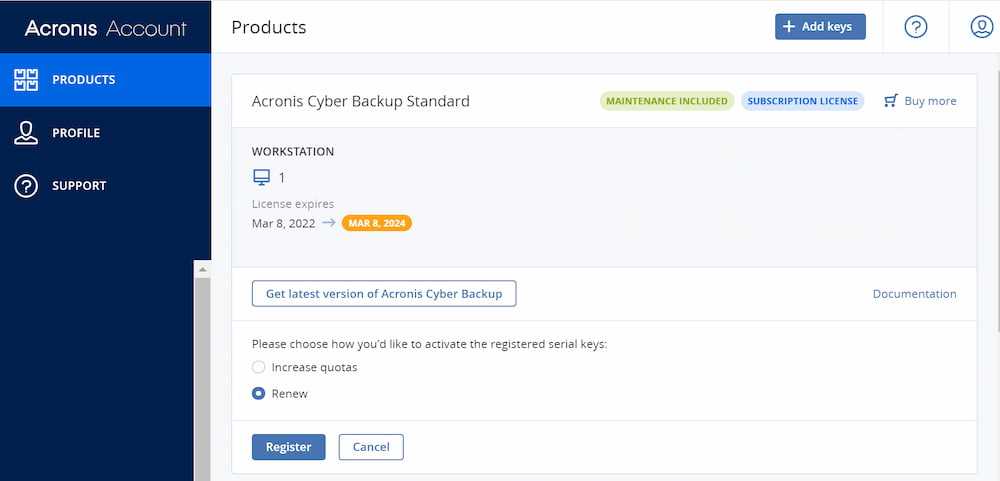The image size is (1000, 481).
Task: Select the Renew radio option
Action: (x=259, y=394)
